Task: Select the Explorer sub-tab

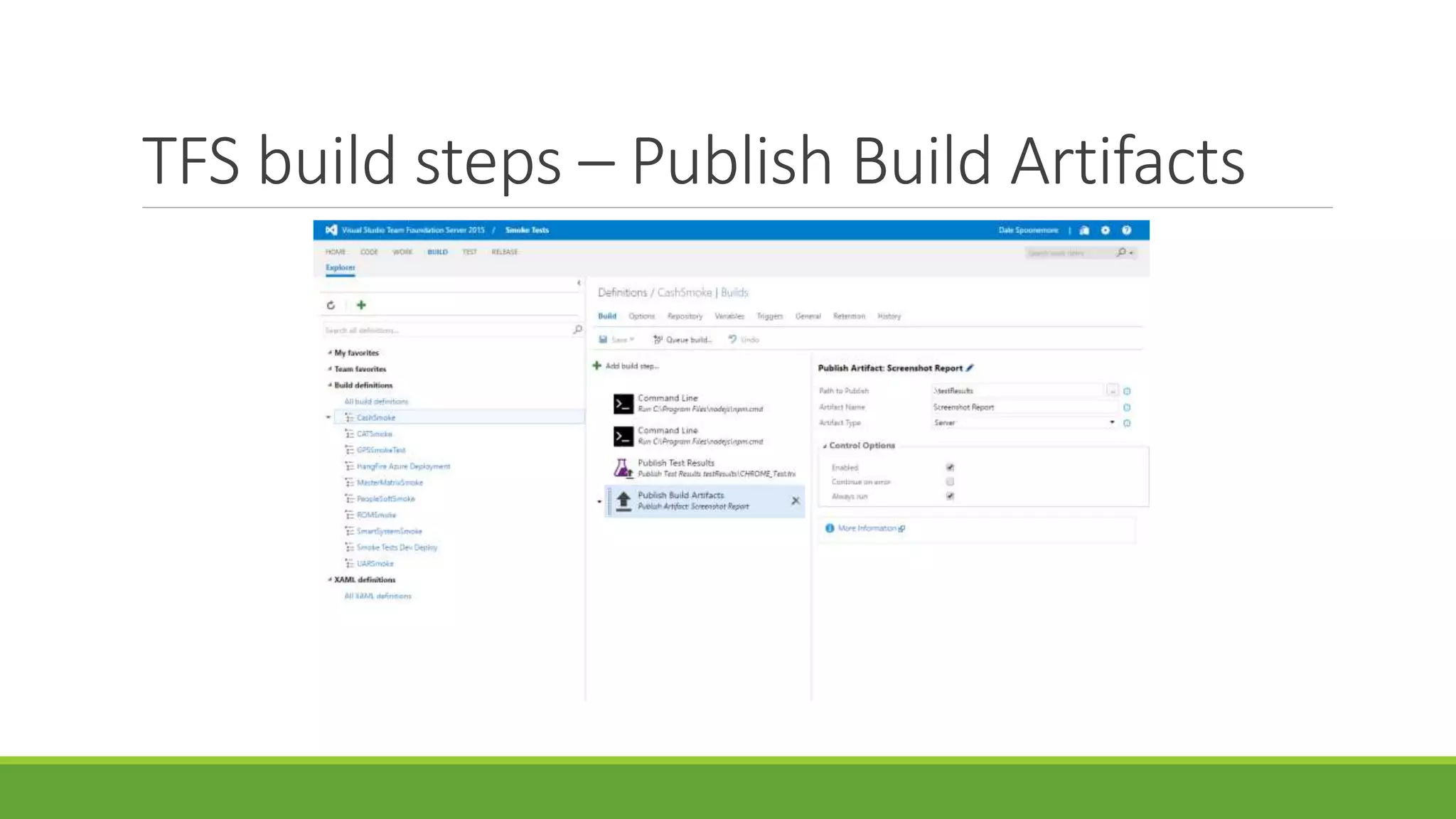Action: [340, 267]
